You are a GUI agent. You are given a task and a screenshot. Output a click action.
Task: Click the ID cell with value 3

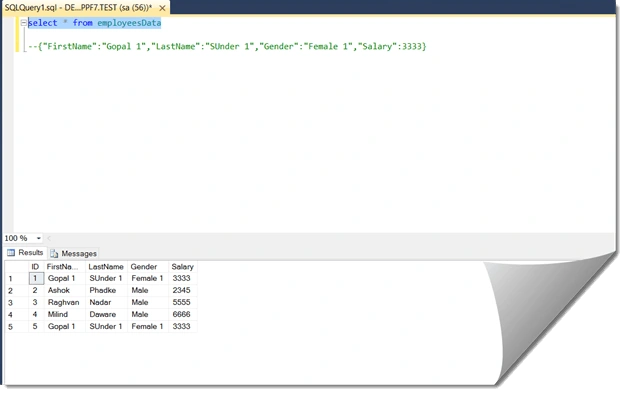36,302
